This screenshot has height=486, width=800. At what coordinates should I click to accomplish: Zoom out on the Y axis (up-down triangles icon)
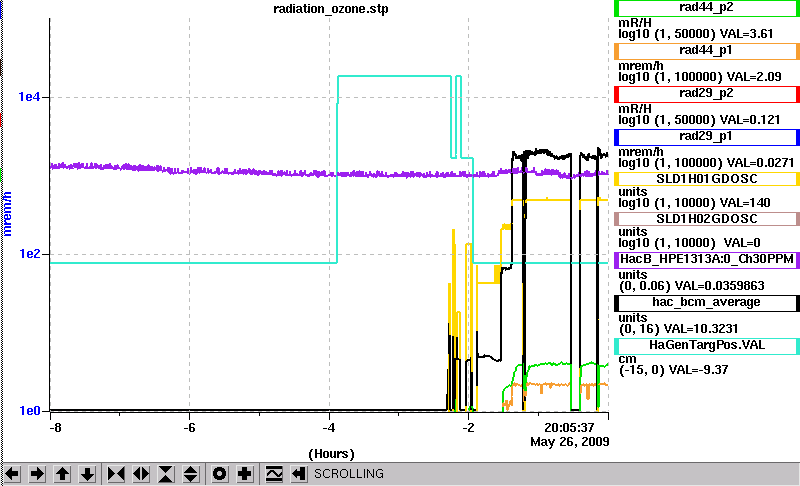pos(191,474)
